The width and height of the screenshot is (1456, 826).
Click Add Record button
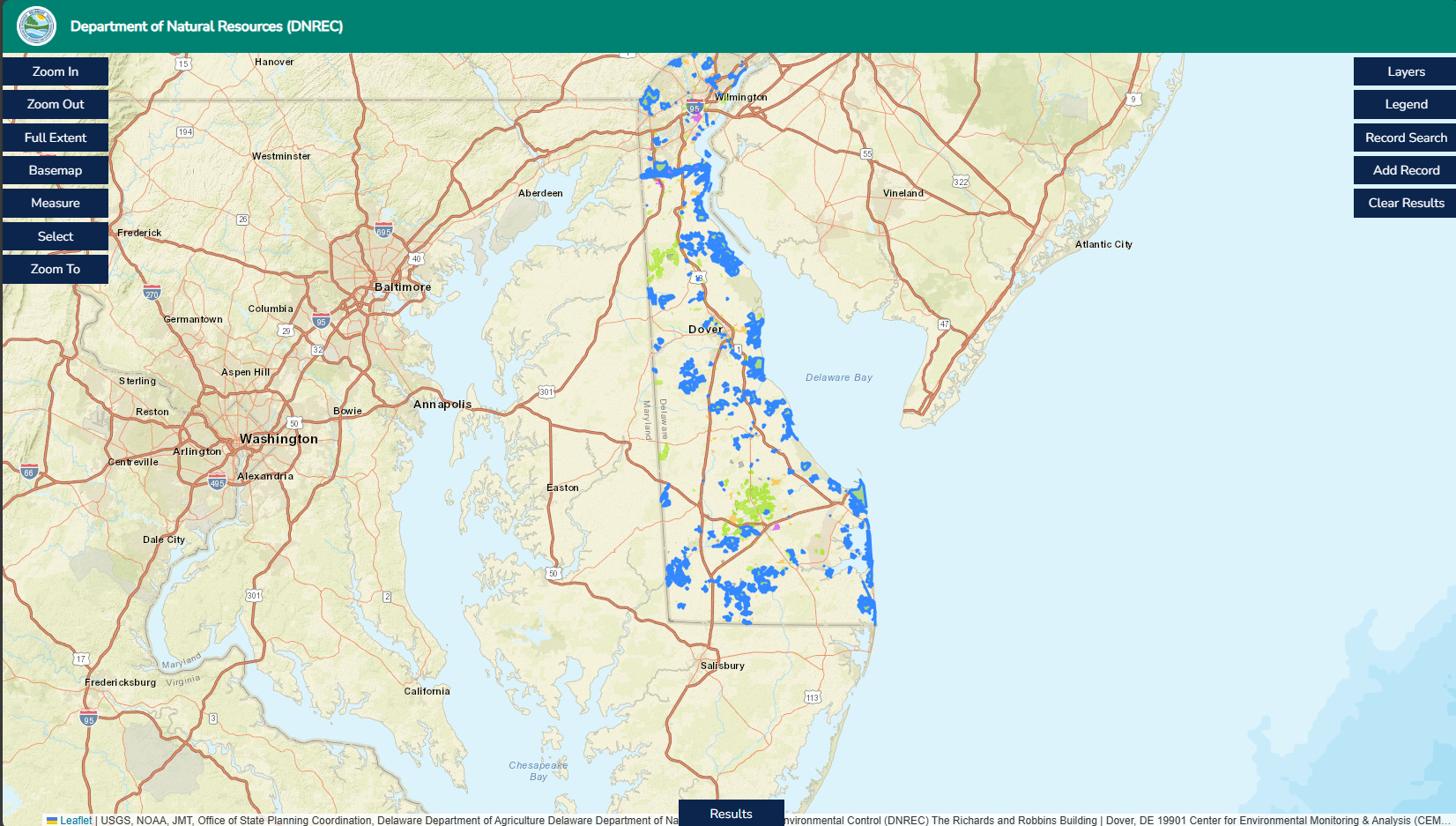pos(1405,170)
